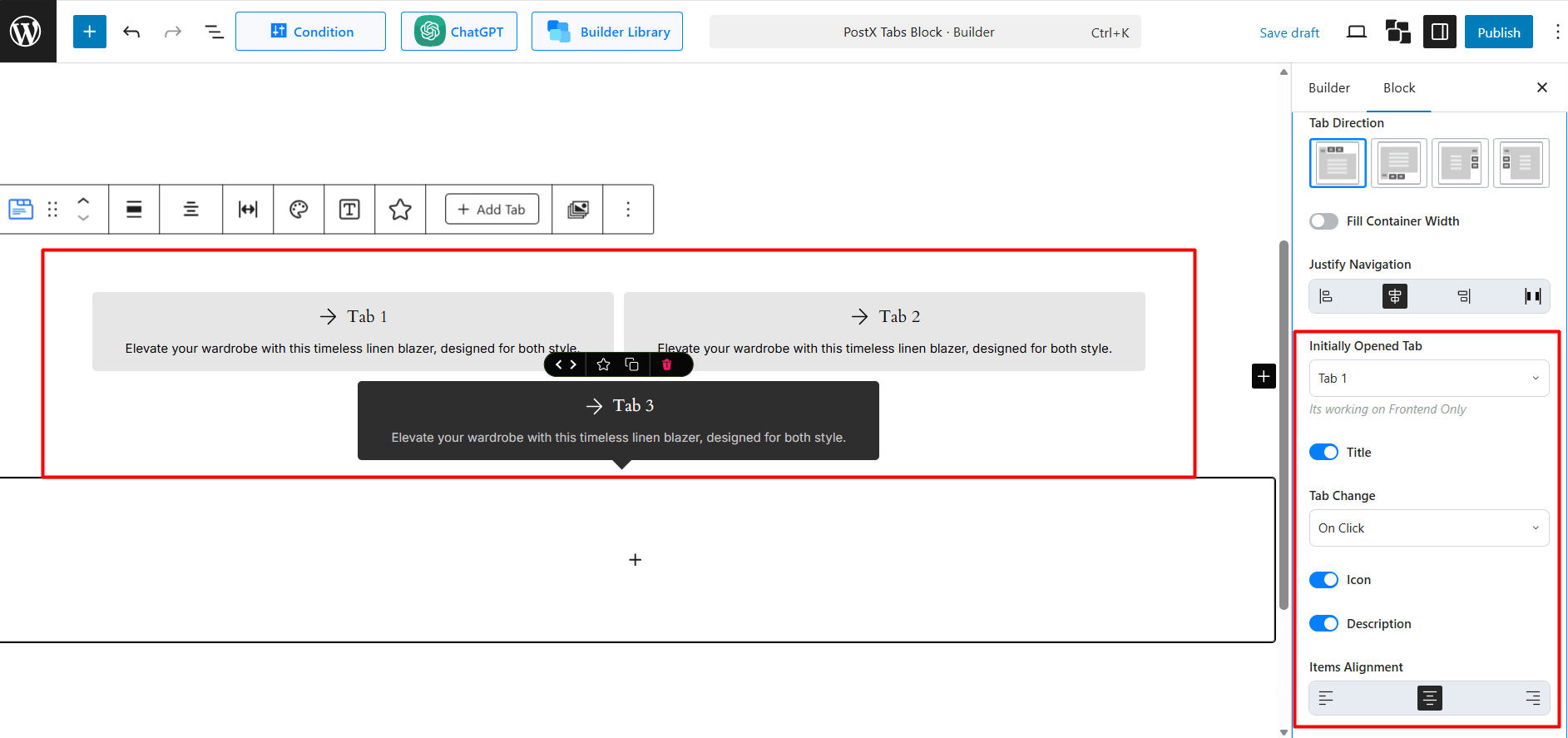This screenshot has height=738, width=1568.
Task: Open the Initially Opened Tab dropdown
Action: 1429,378
